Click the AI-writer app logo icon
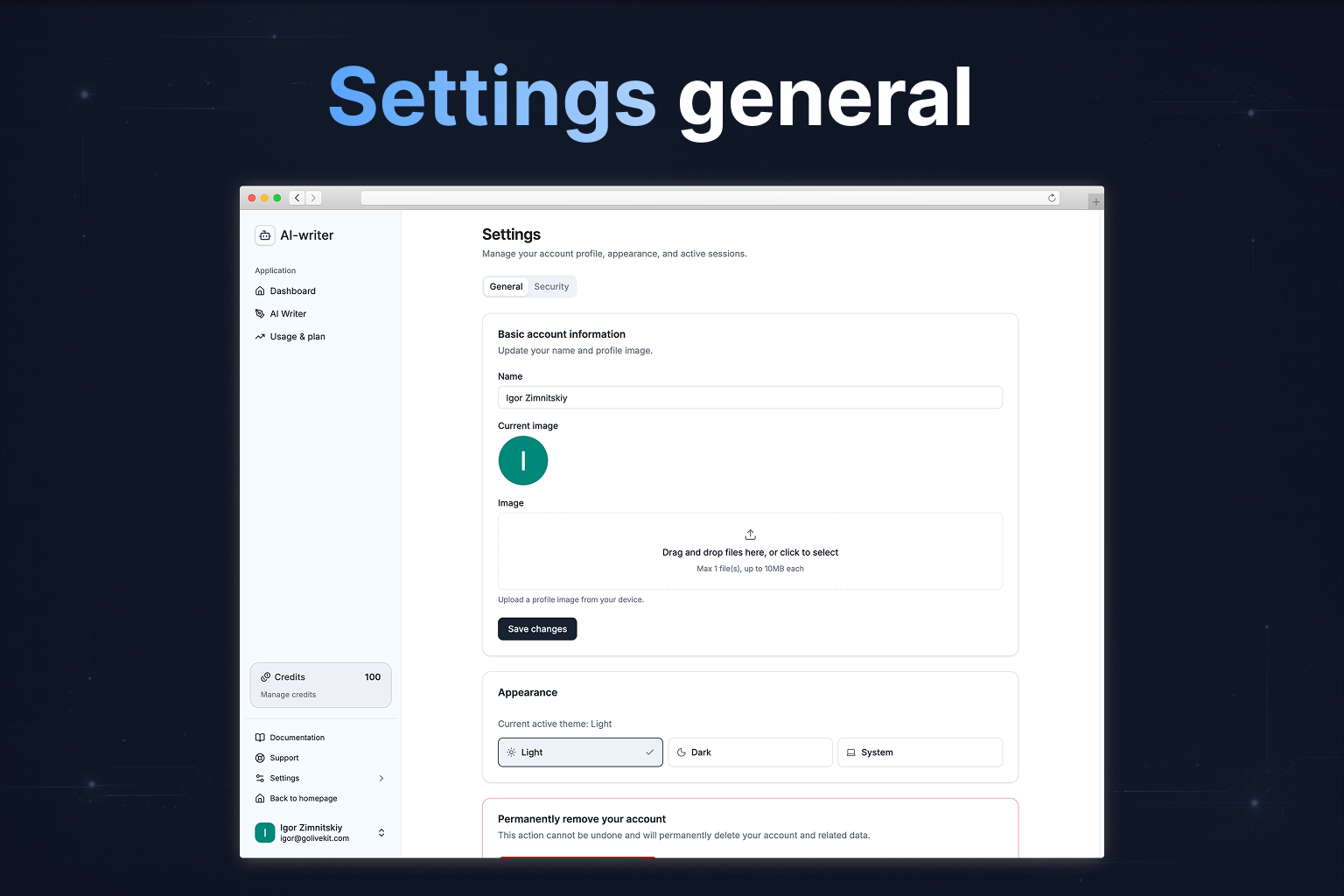 [x=265, y=235]
